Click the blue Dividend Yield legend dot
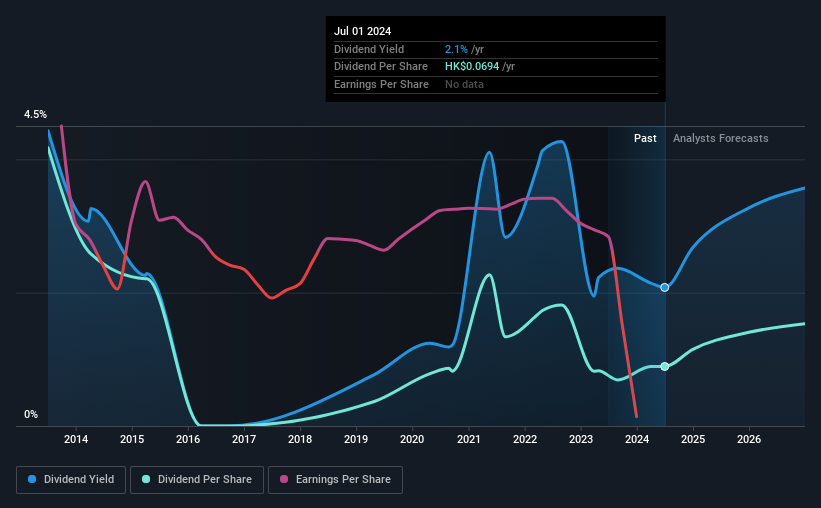The width and height of the screenshot is (821, 508). [x=32, y=479]
